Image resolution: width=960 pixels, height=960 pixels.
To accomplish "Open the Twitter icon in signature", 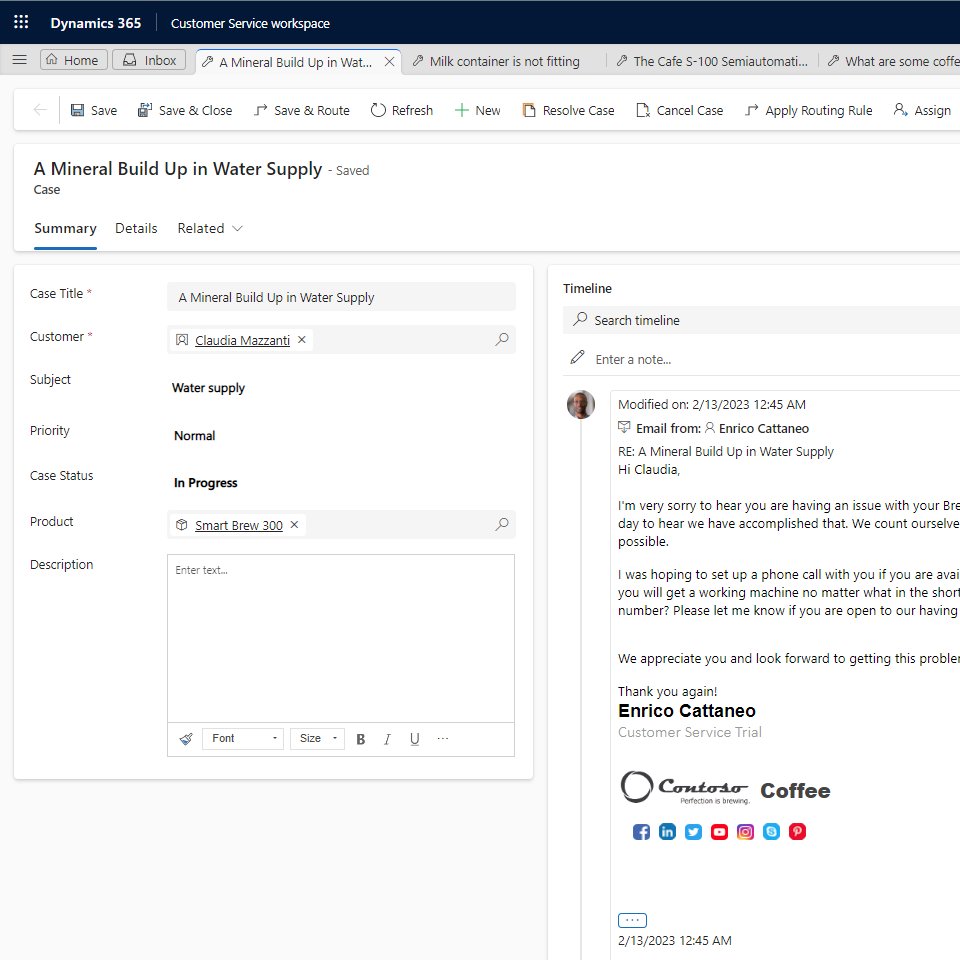I will pos(693,832).
